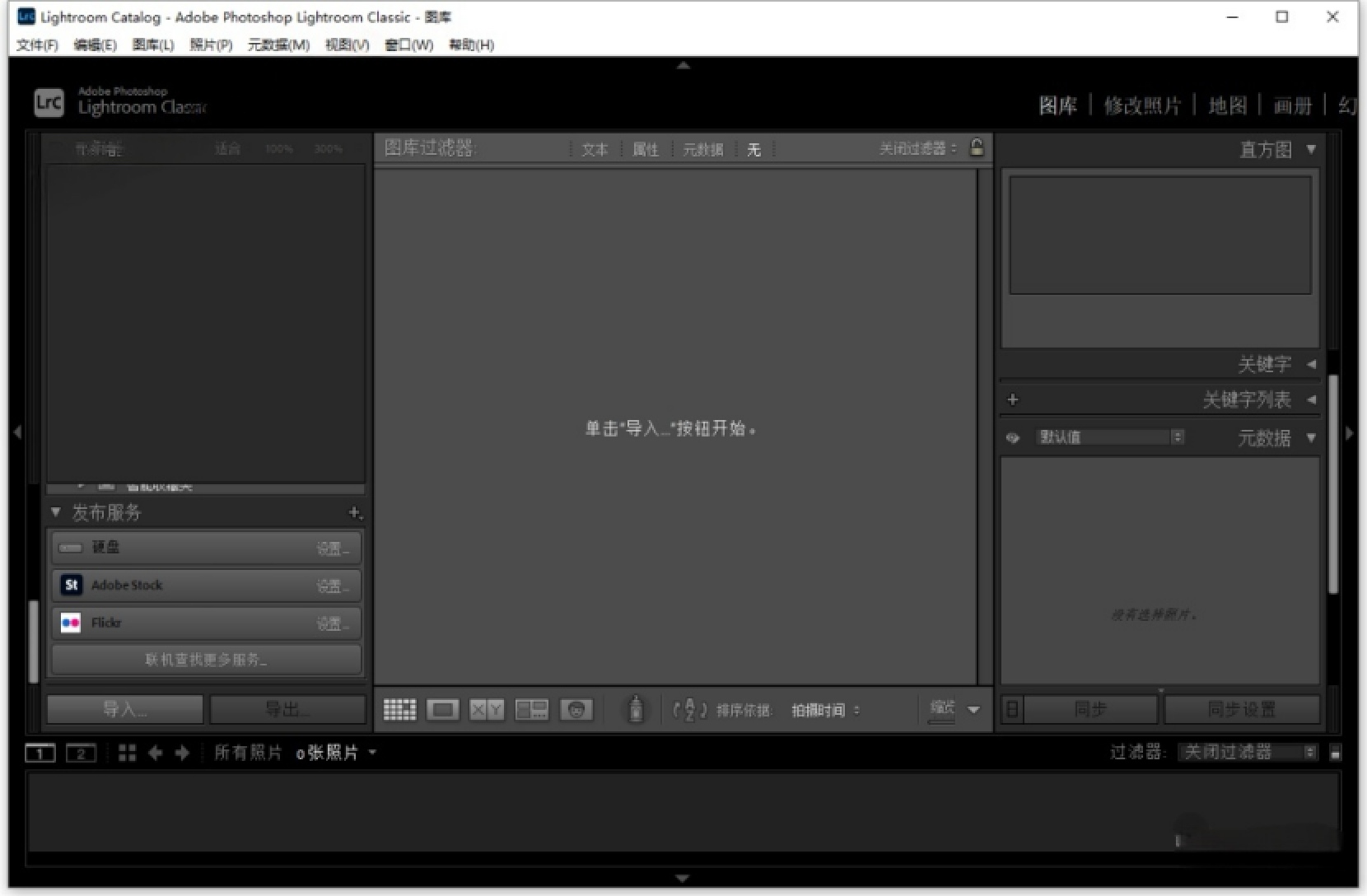Click the lock icon on the library filter bar
The image size is (1367, 896).
pos(977,149)
